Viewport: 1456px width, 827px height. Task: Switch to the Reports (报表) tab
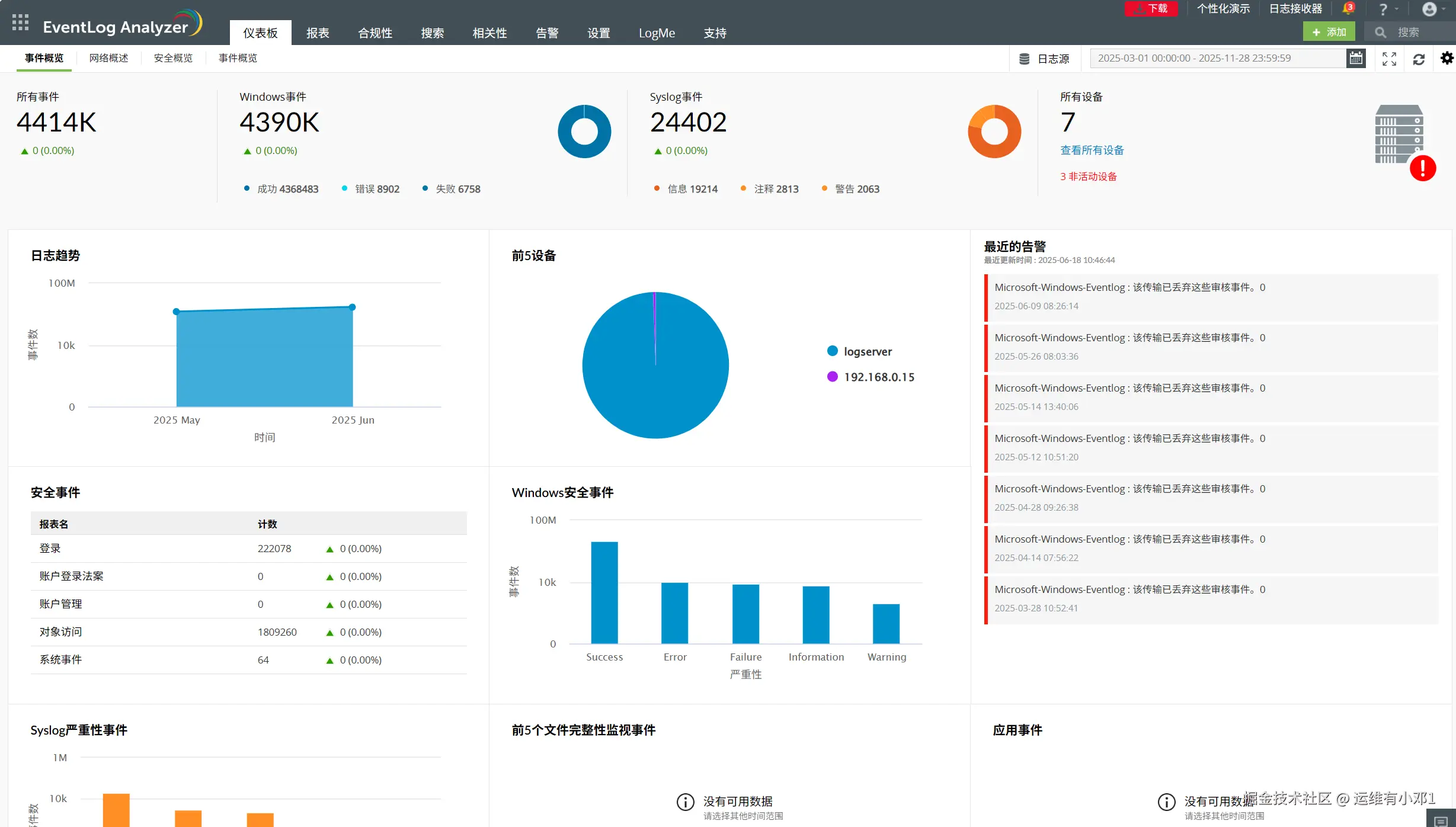pyautogui.click(x=318, y=33)
